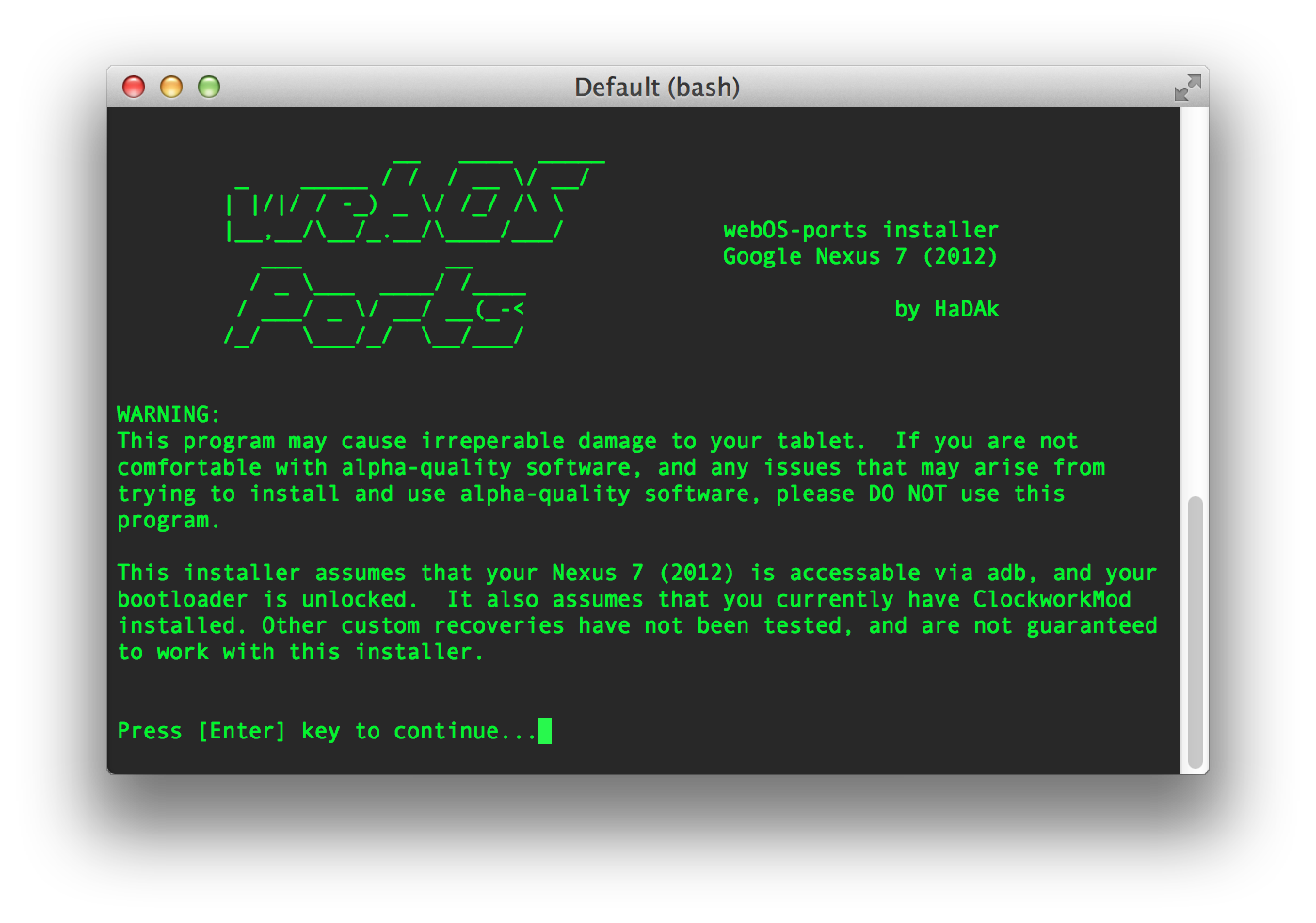Close the Default (bash) terminal window
1316x923 pixels.
134,87
